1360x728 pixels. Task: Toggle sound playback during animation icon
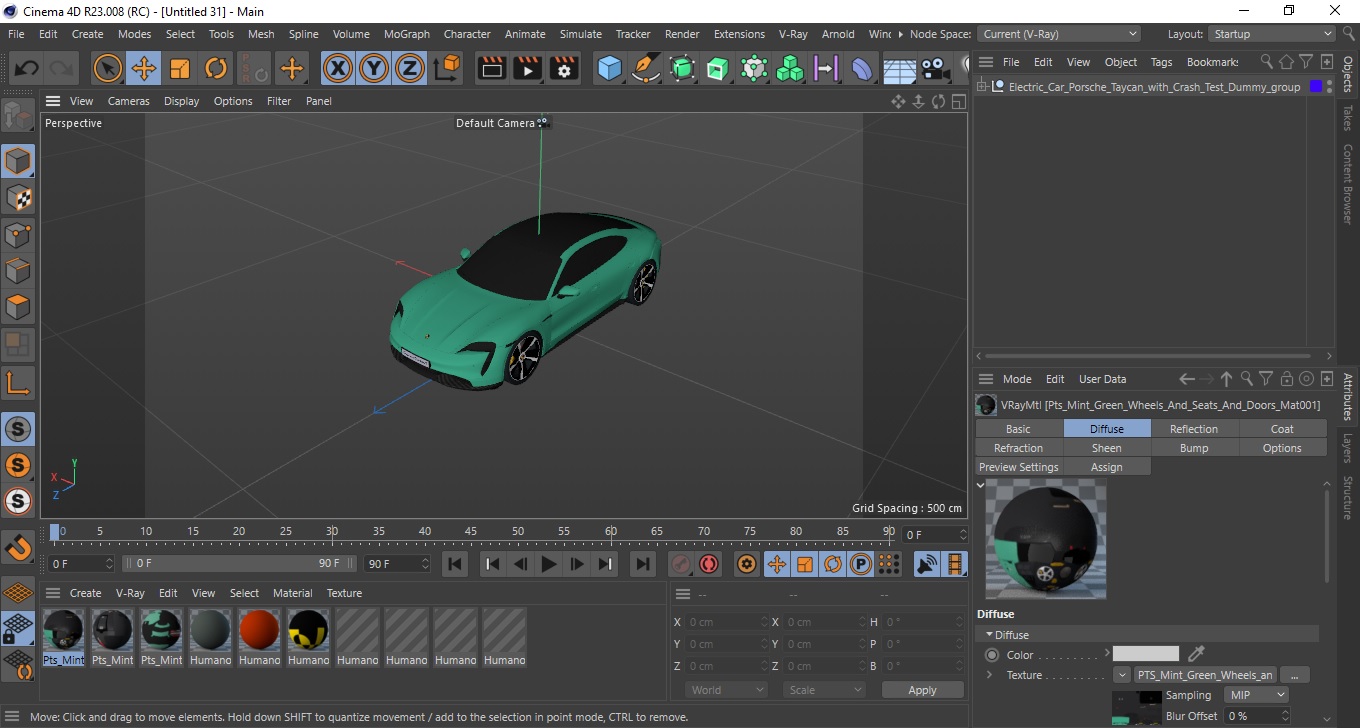[x=927, y=564]
